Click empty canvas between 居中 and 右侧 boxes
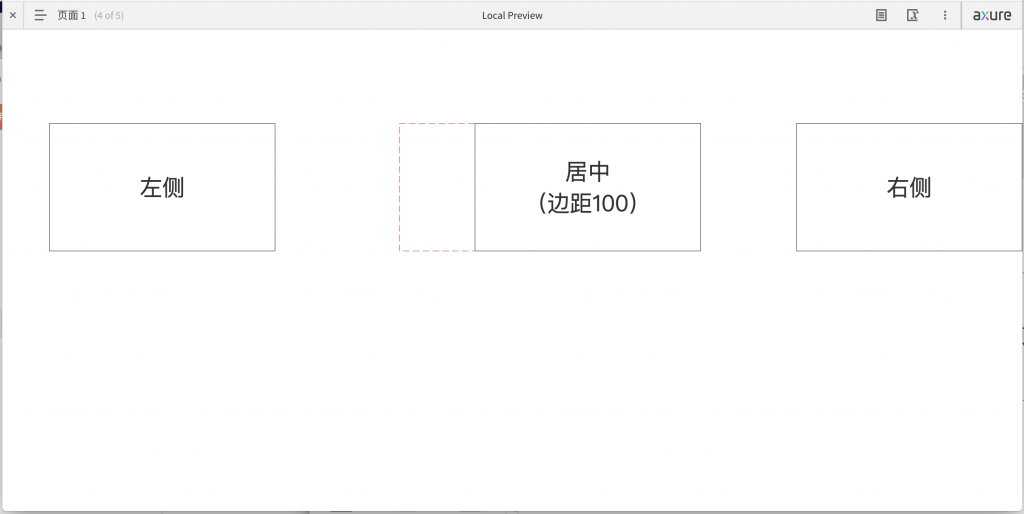Screen dimensions: 1024x514 pos(748,187)
